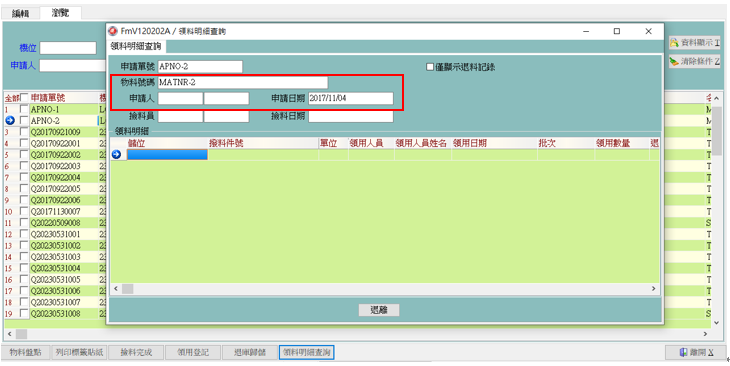Click the 領用數量 column header

(622, 143)
